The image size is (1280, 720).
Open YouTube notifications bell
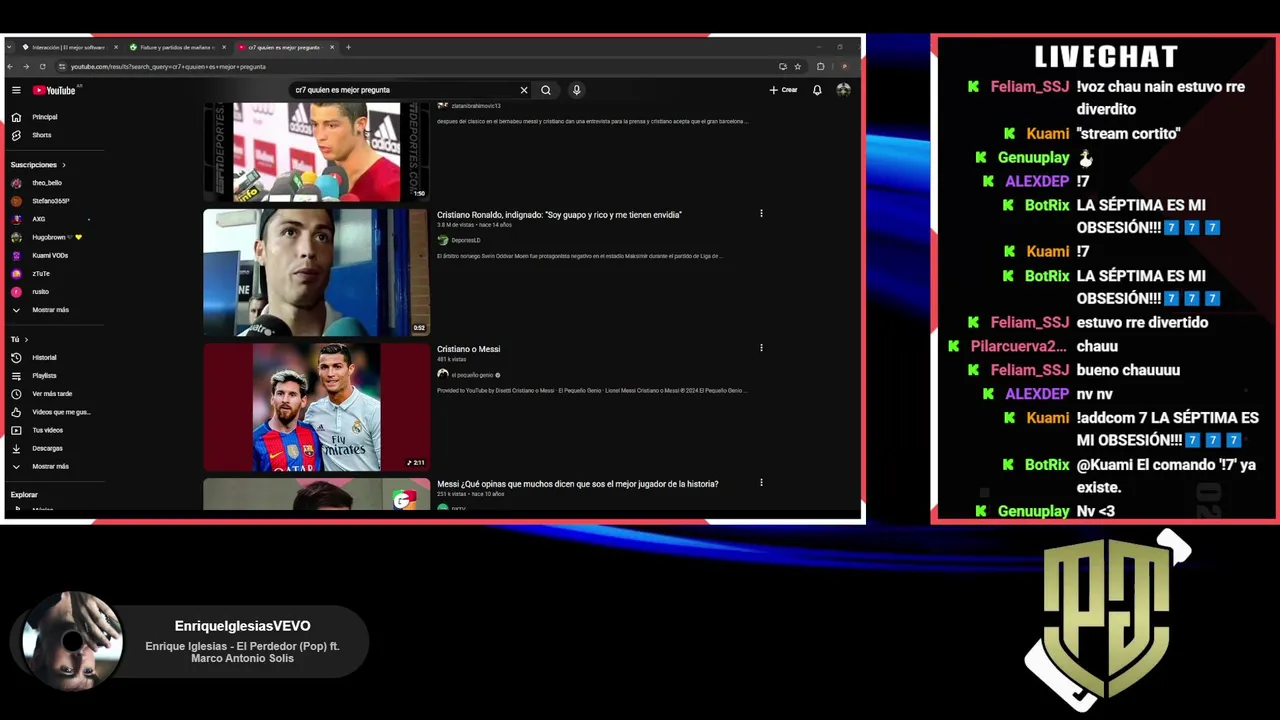(817, 90)
